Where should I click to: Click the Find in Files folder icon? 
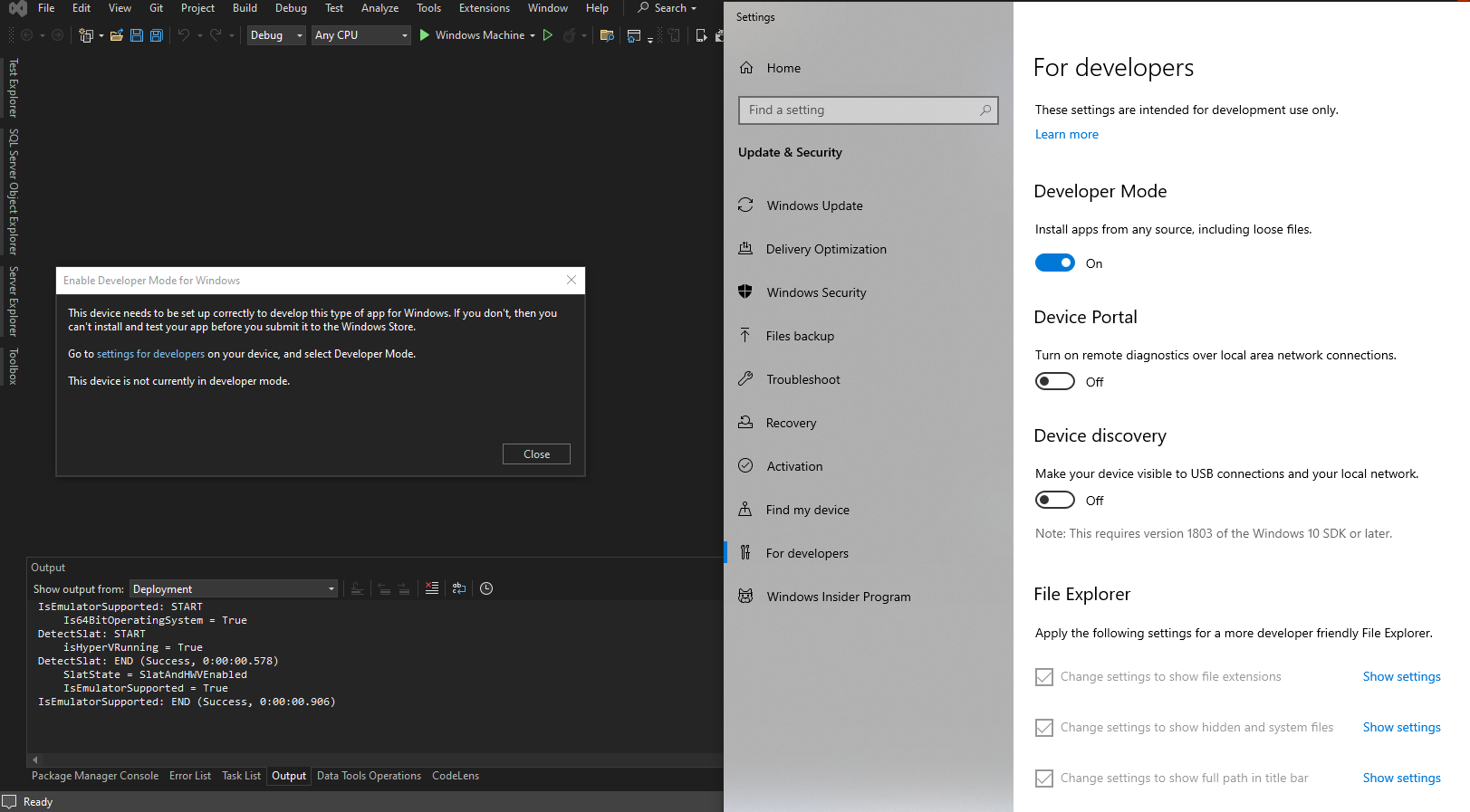[x=607, y=35]
